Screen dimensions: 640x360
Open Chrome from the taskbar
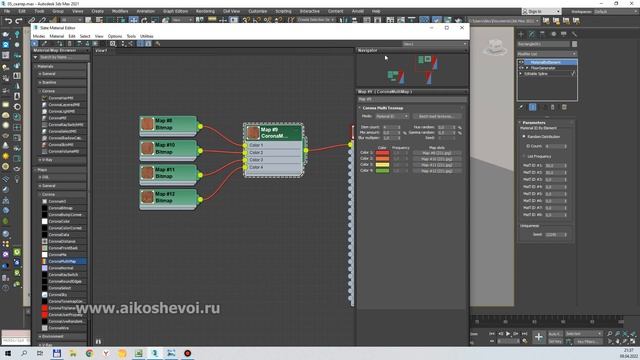pos(89,353)
